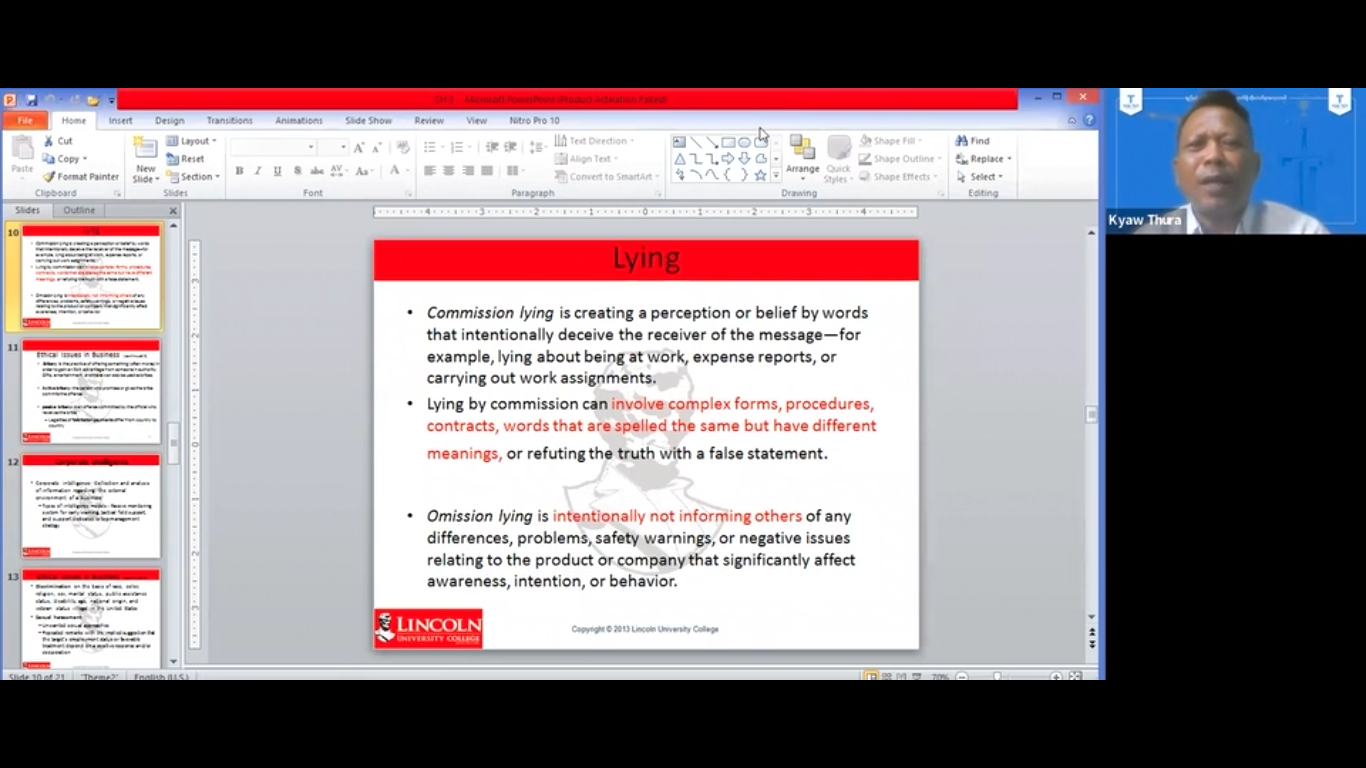1366x768 pixels.
Task: Activate the Format Painter tool
Action: [80, 177]
